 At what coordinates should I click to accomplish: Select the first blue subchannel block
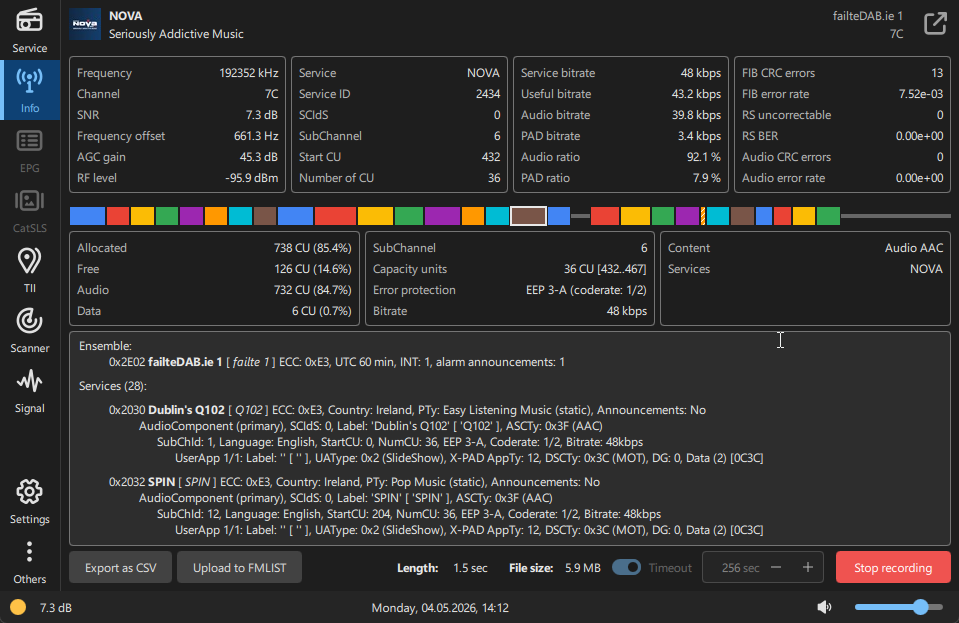pos(87,216)
